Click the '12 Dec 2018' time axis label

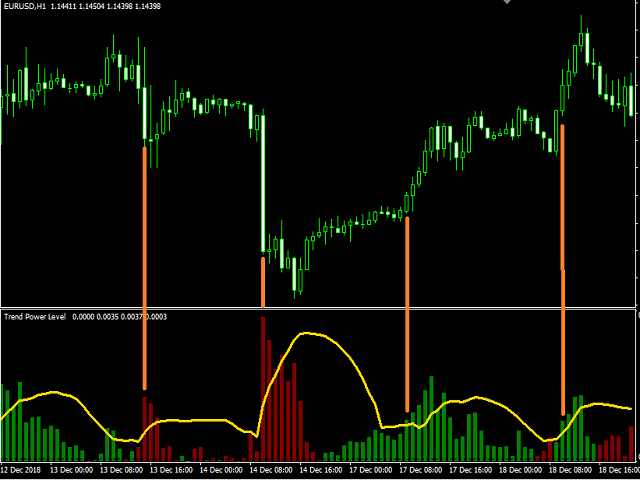click(x=21, y=470)
